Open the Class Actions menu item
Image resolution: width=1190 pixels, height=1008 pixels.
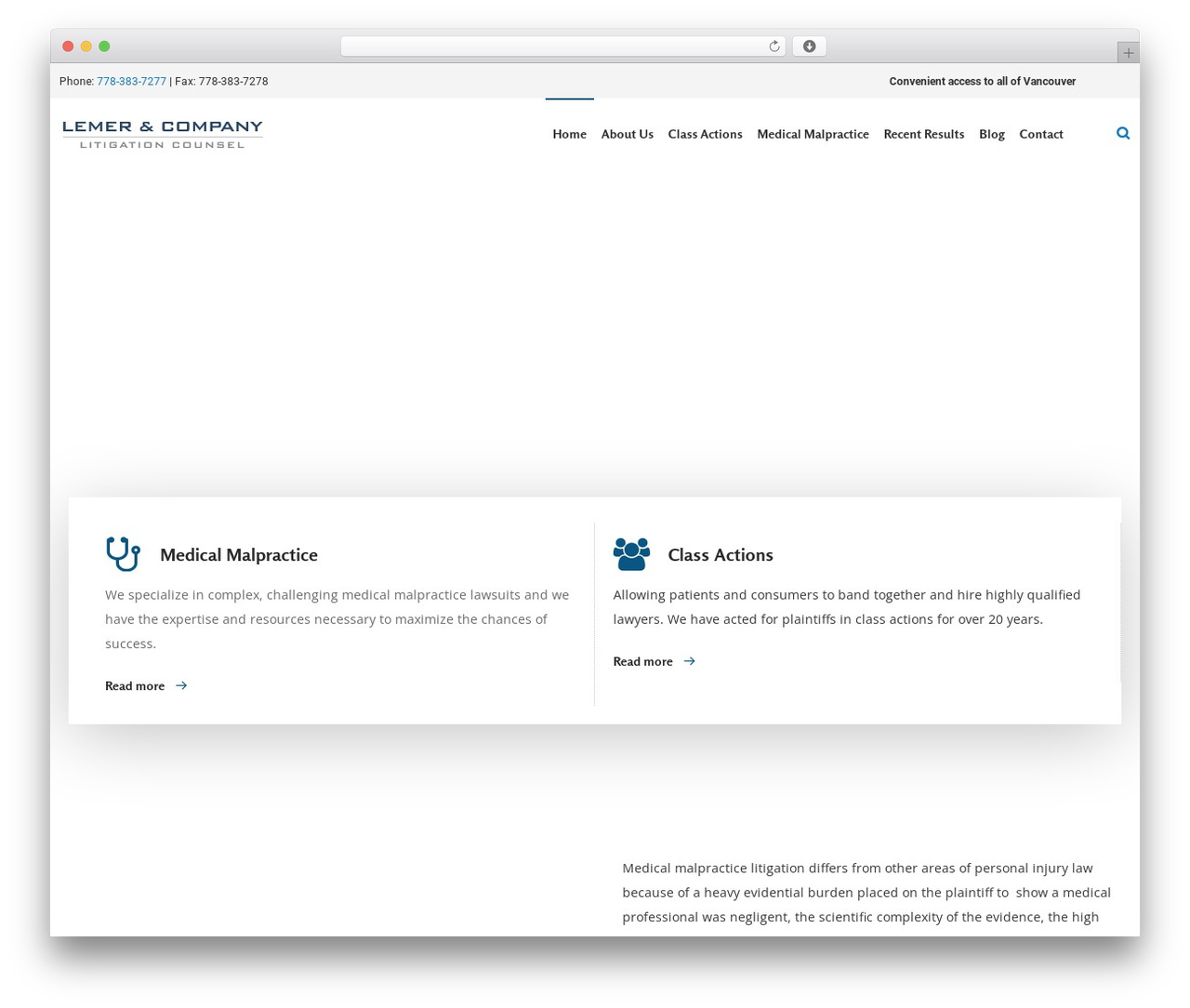(x=705, y=134)
